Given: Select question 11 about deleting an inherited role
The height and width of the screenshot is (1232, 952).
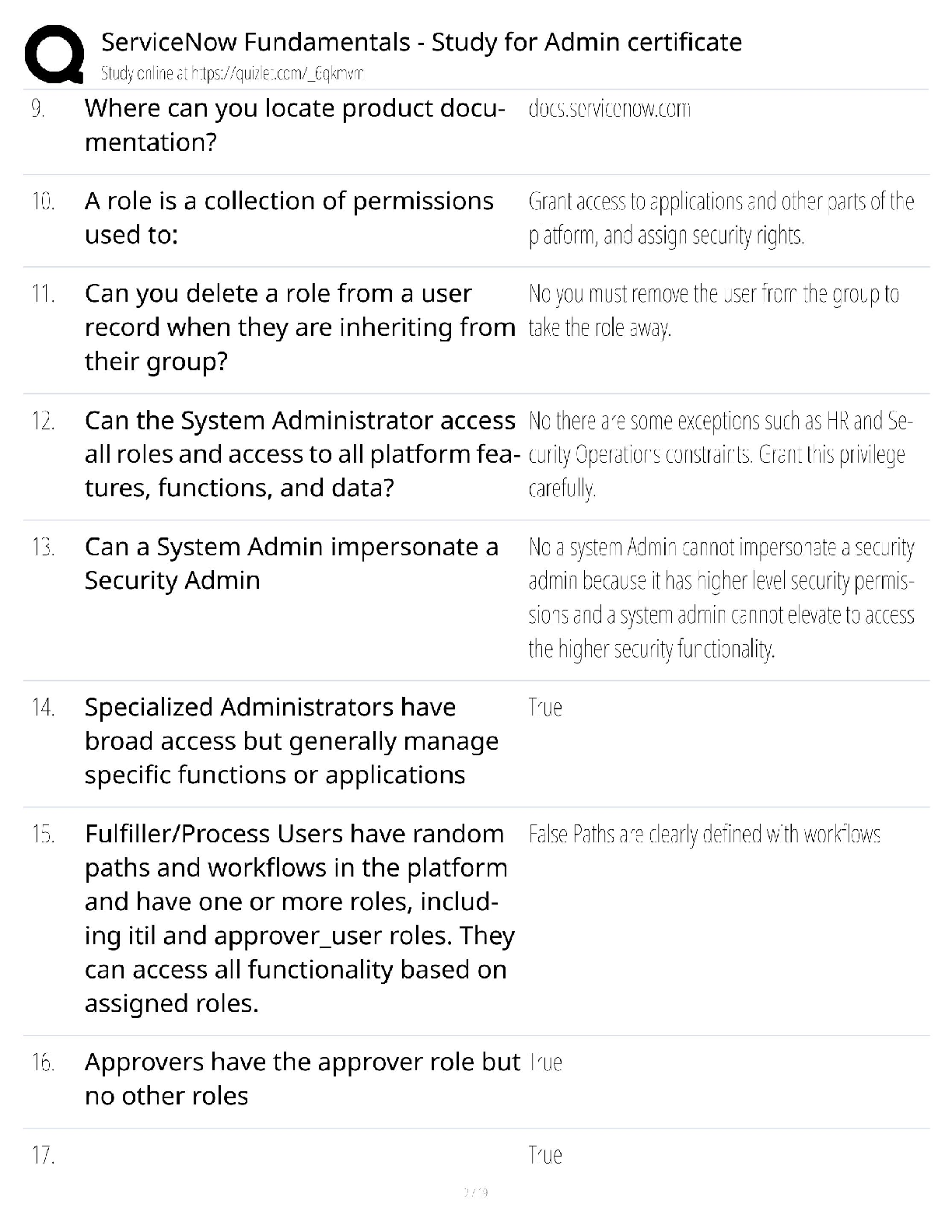Looking at the screenshot, I should 299,327.
